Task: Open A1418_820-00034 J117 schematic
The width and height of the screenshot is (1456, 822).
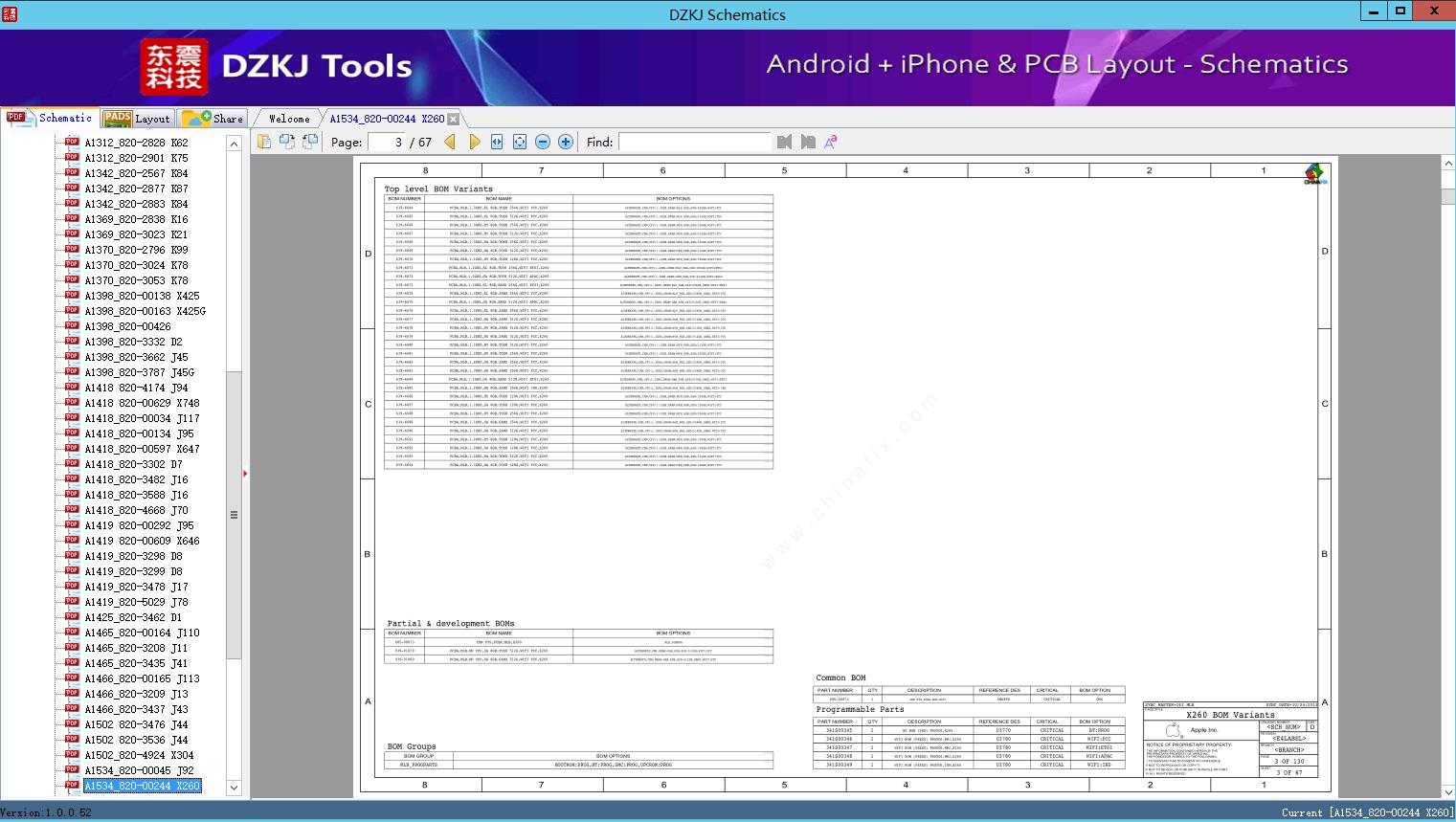Action: 142,418
